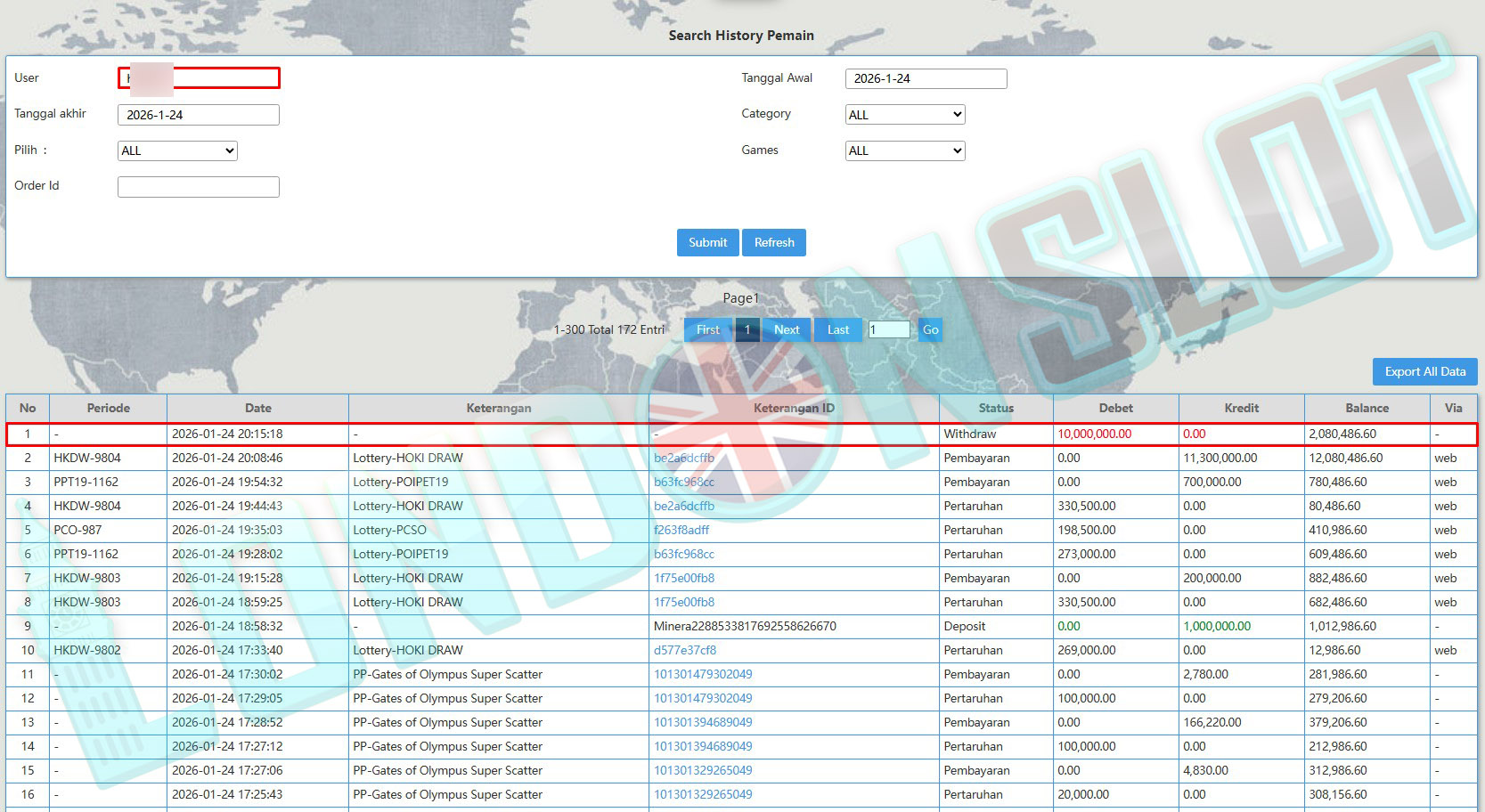Click the Submit button

click(x=707, y=242)
